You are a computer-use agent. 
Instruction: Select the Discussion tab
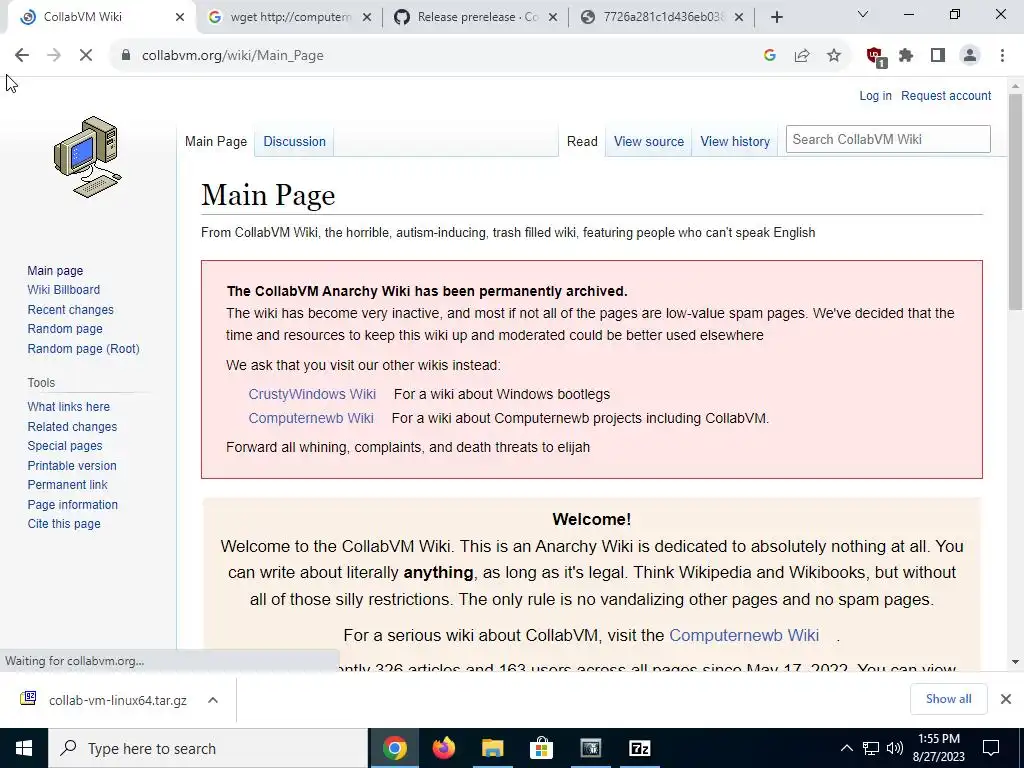(295, 141)
